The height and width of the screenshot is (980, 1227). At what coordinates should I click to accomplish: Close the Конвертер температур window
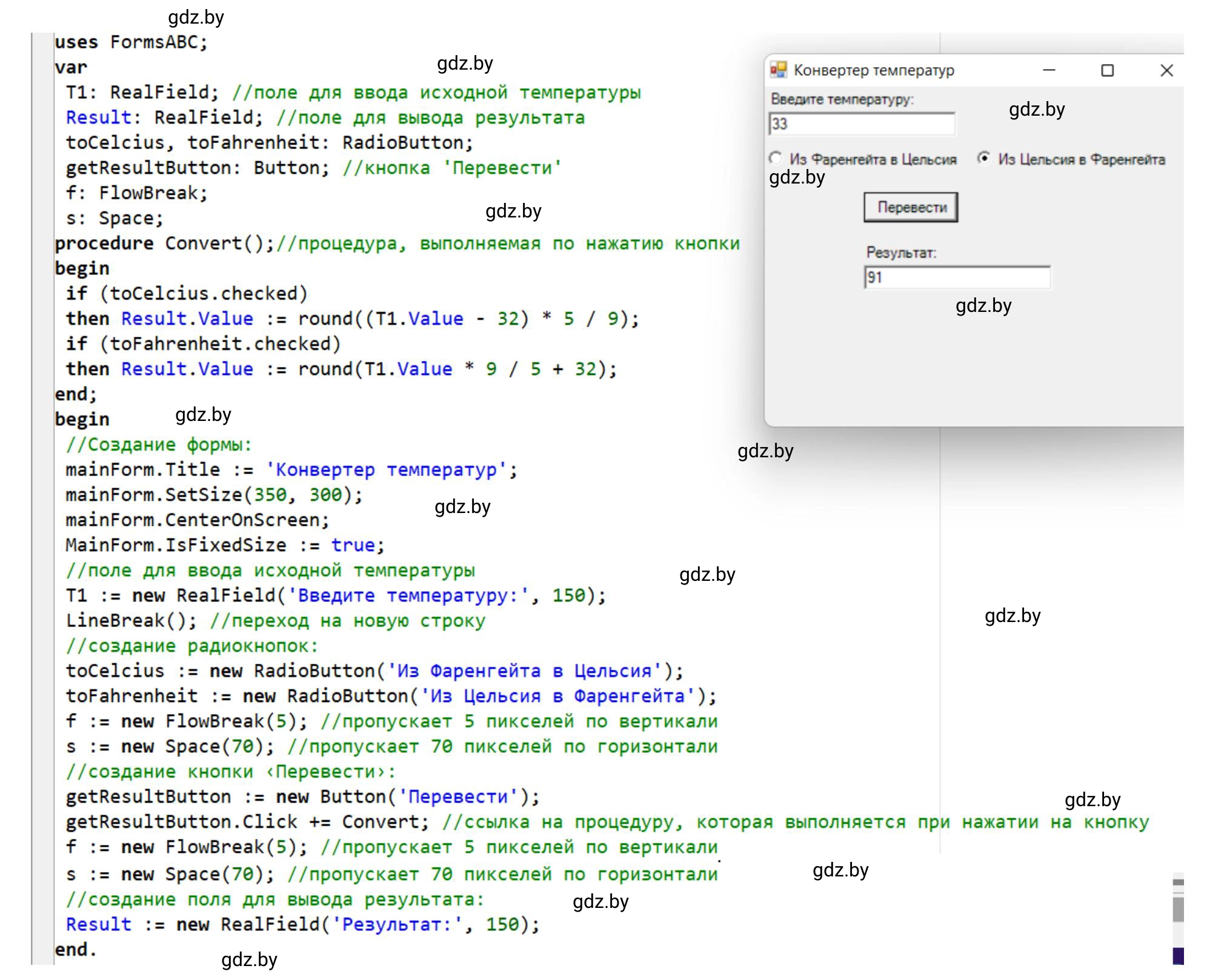1166,70
